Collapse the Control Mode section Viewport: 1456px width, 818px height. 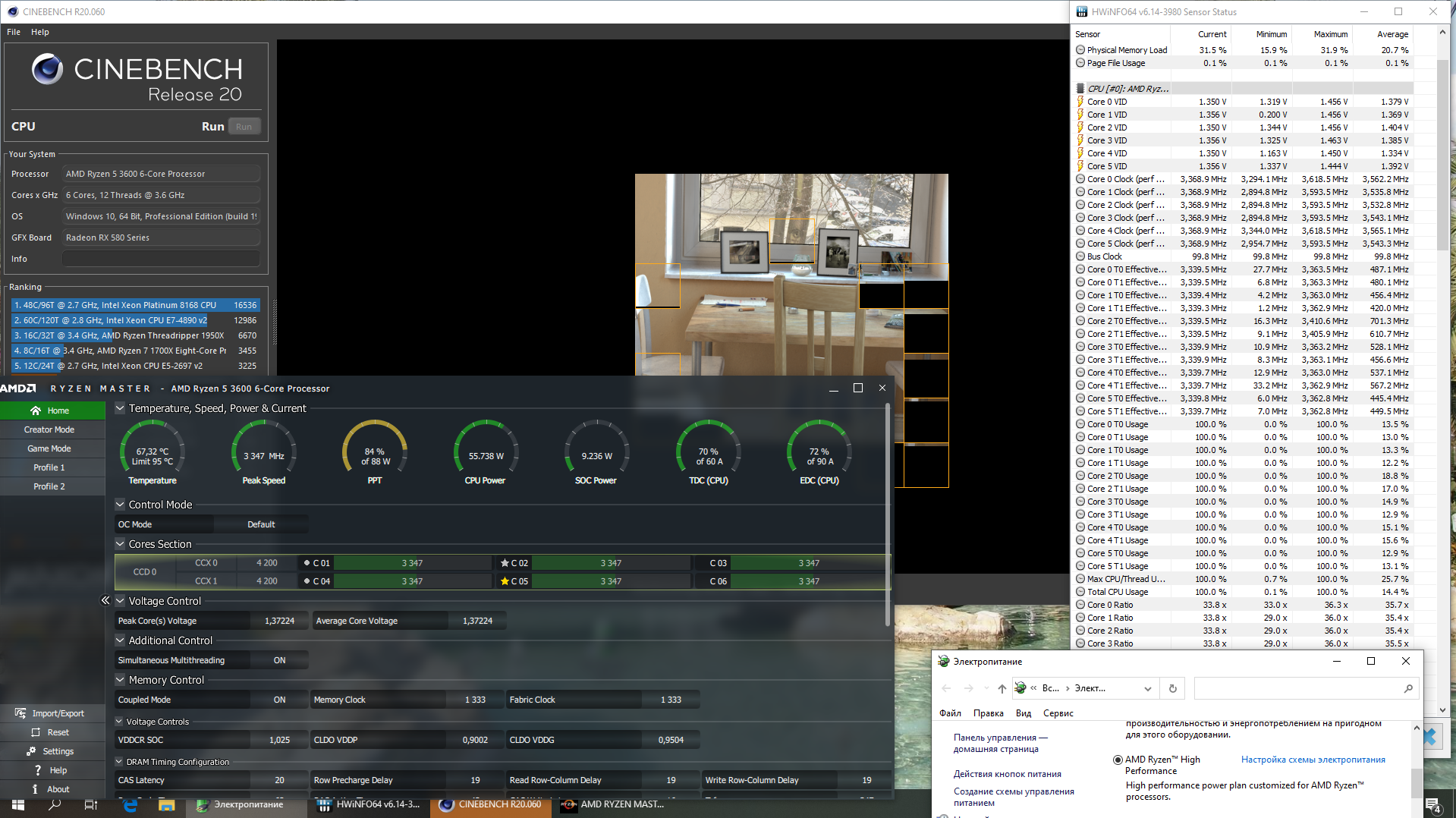120,504
